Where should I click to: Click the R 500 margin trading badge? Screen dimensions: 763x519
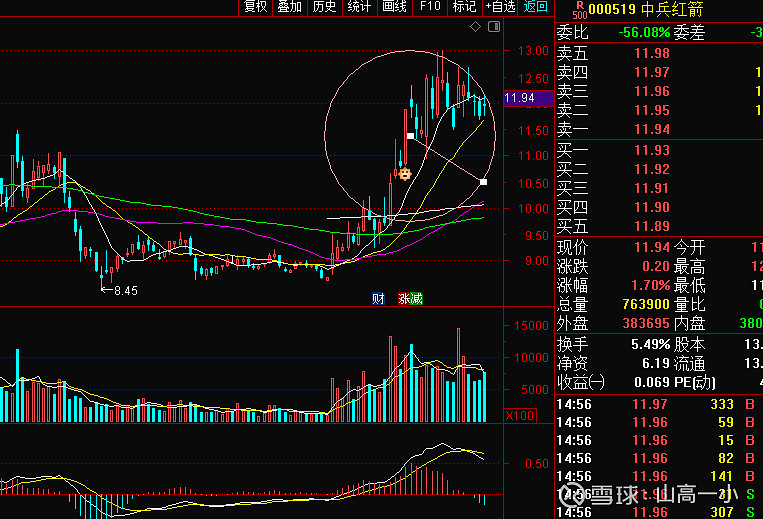[580, 10]
